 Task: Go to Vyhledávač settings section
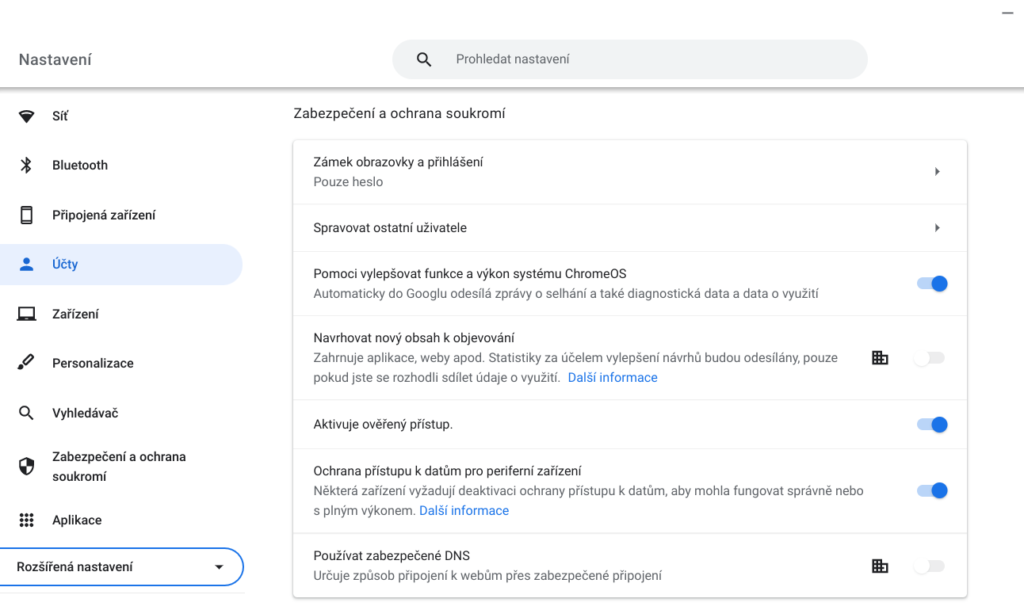pyautogui.click(x=85, y=413)
